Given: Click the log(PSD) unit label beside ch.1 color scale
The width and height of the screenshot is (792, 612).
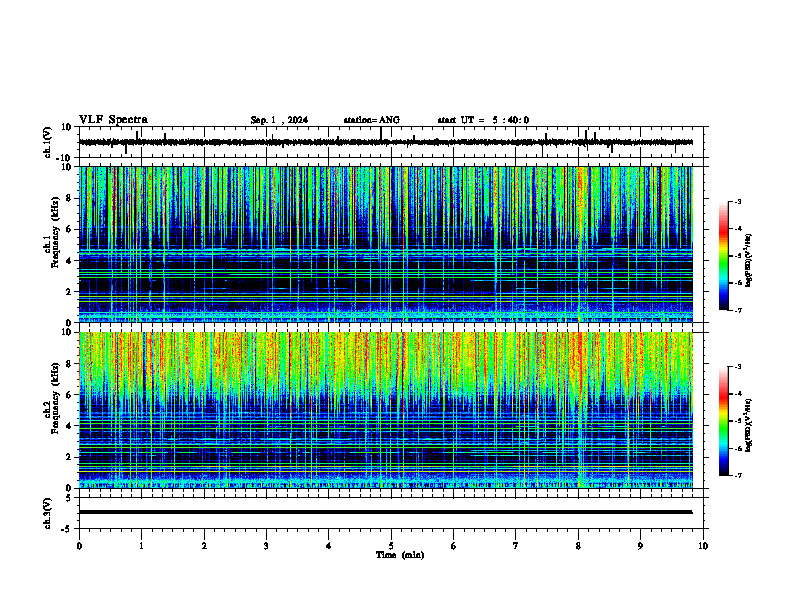Looking at the screenshot, I should 749,261.
